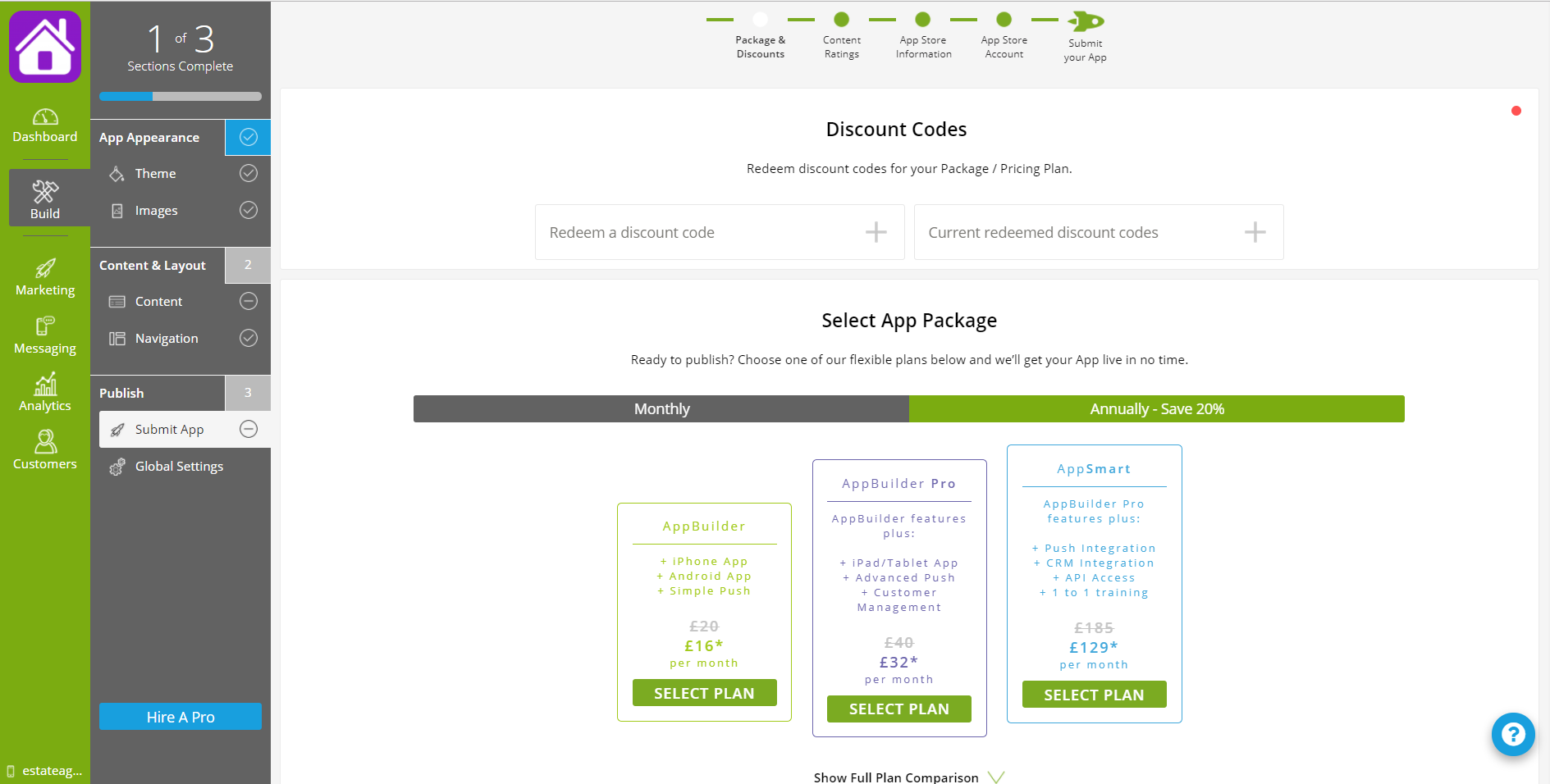Click the Content & Layout badge 2
The width and height of the screenshot is (1550, 784).
point(248,265)
